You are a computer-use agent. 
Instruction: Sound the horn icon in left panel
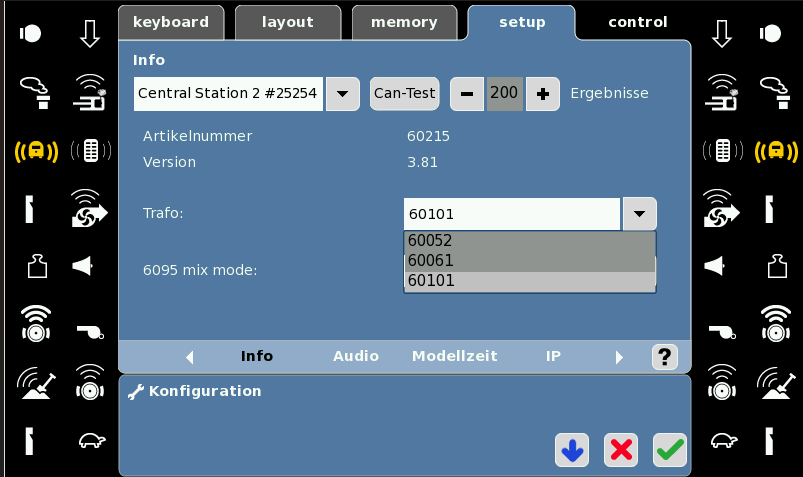82,266
